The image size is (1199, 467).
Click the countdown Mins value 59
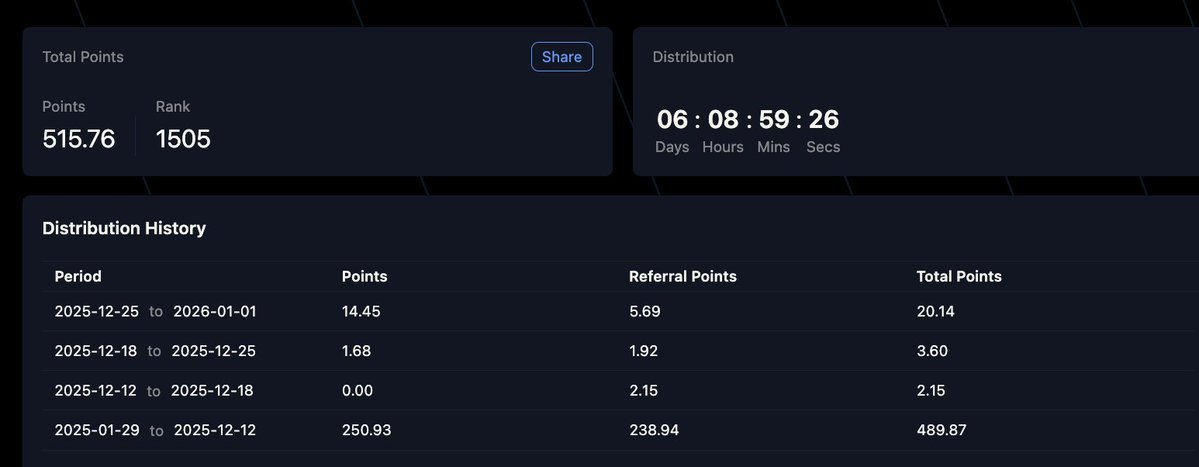(x=774, y=120)
